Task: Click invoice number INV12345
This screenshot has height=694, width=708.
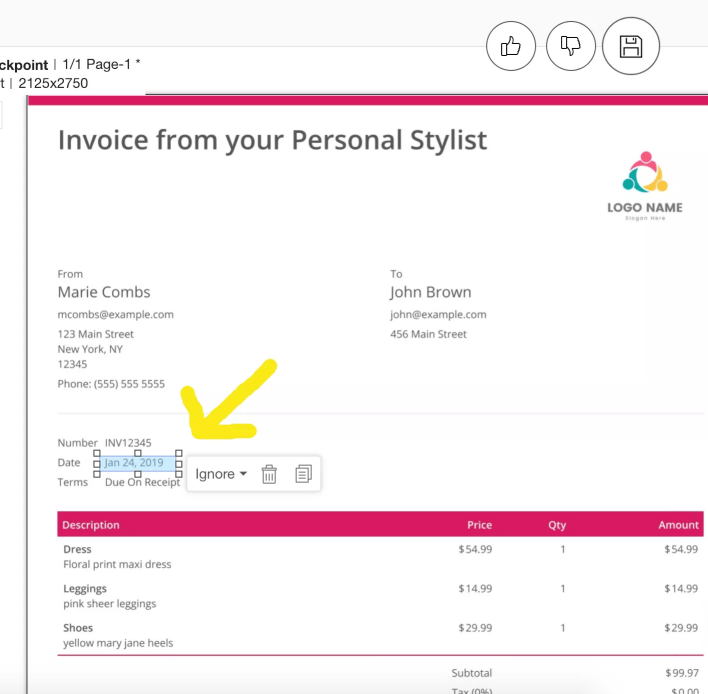Action: pos(128,443)
